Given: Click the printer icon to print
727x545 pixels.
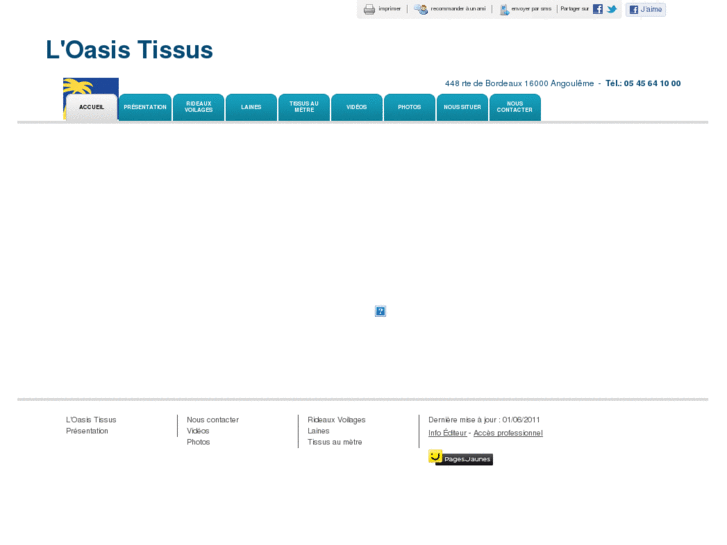Looking at the screenshot, I should pos(369,9).
